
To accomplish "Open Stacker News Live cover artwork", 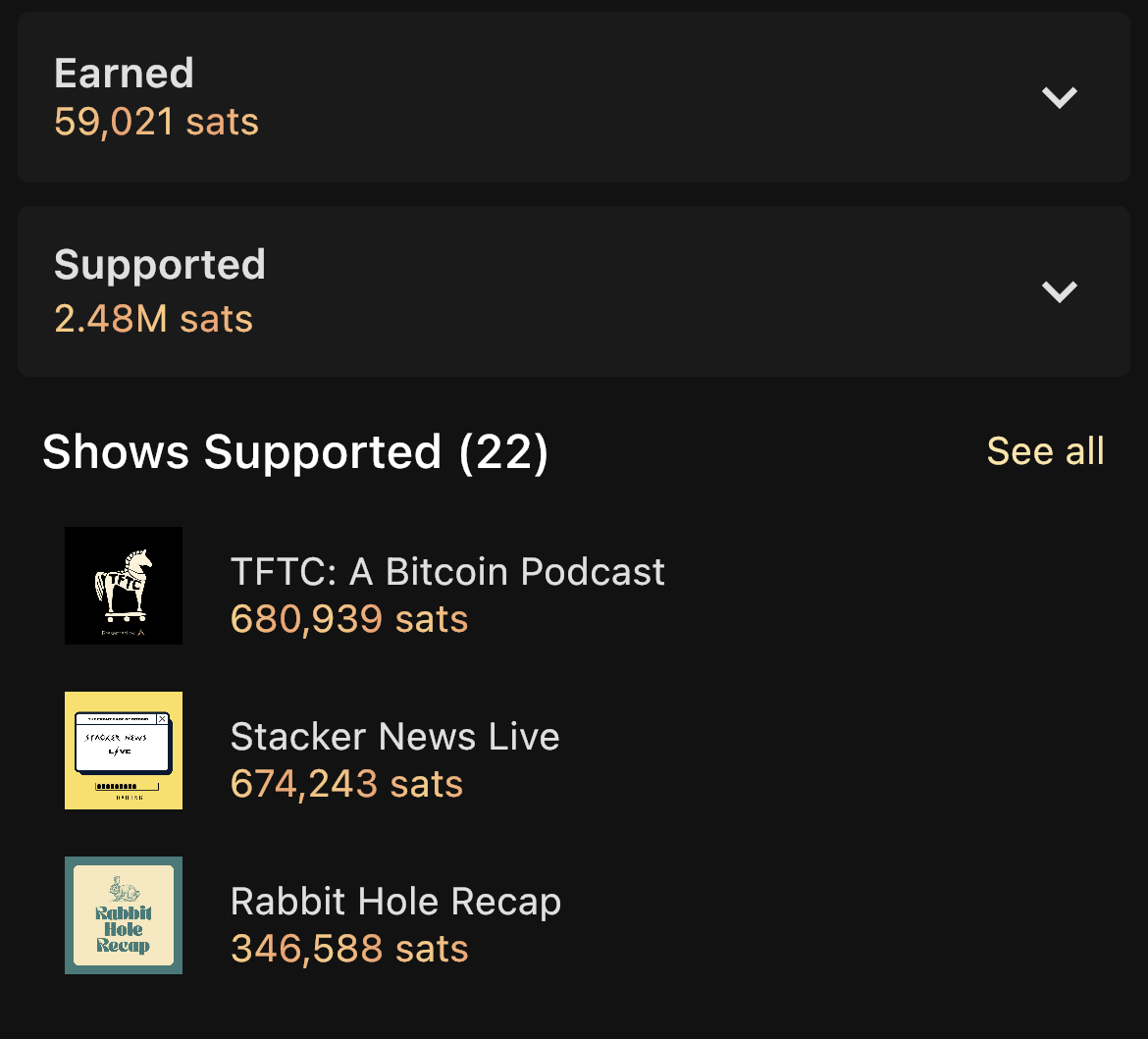I will point(124,751).
